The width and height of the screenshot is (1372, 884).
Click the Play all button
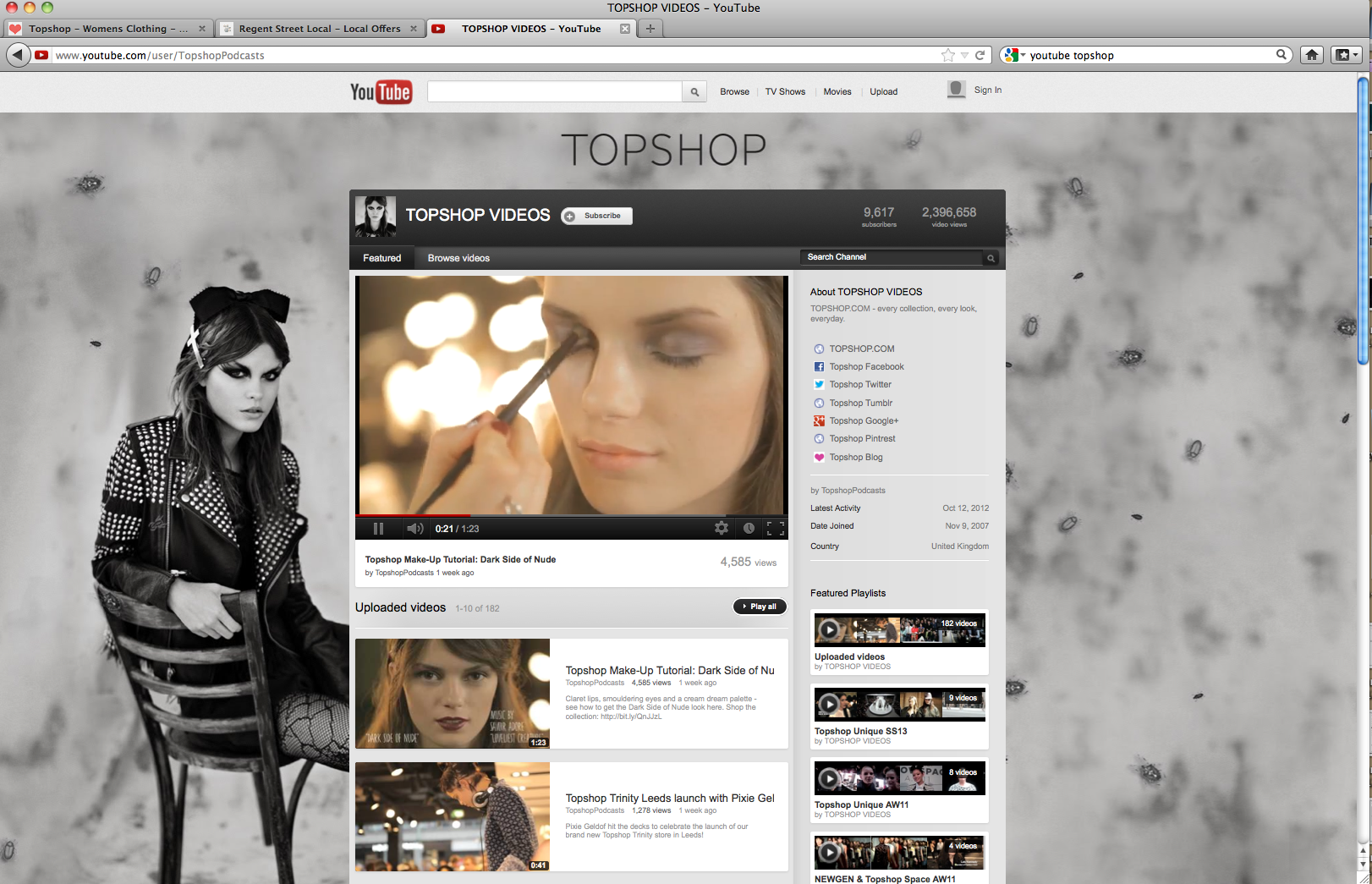[x=760, y=607]
